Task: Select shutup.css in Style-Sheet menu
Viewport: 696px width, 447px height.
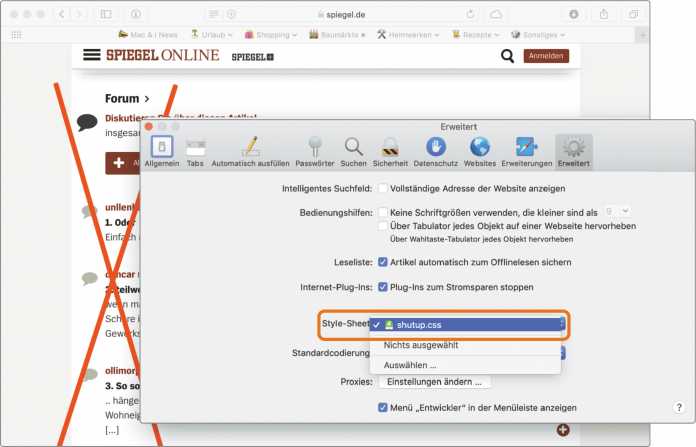Action: click(x=465, y=324)
